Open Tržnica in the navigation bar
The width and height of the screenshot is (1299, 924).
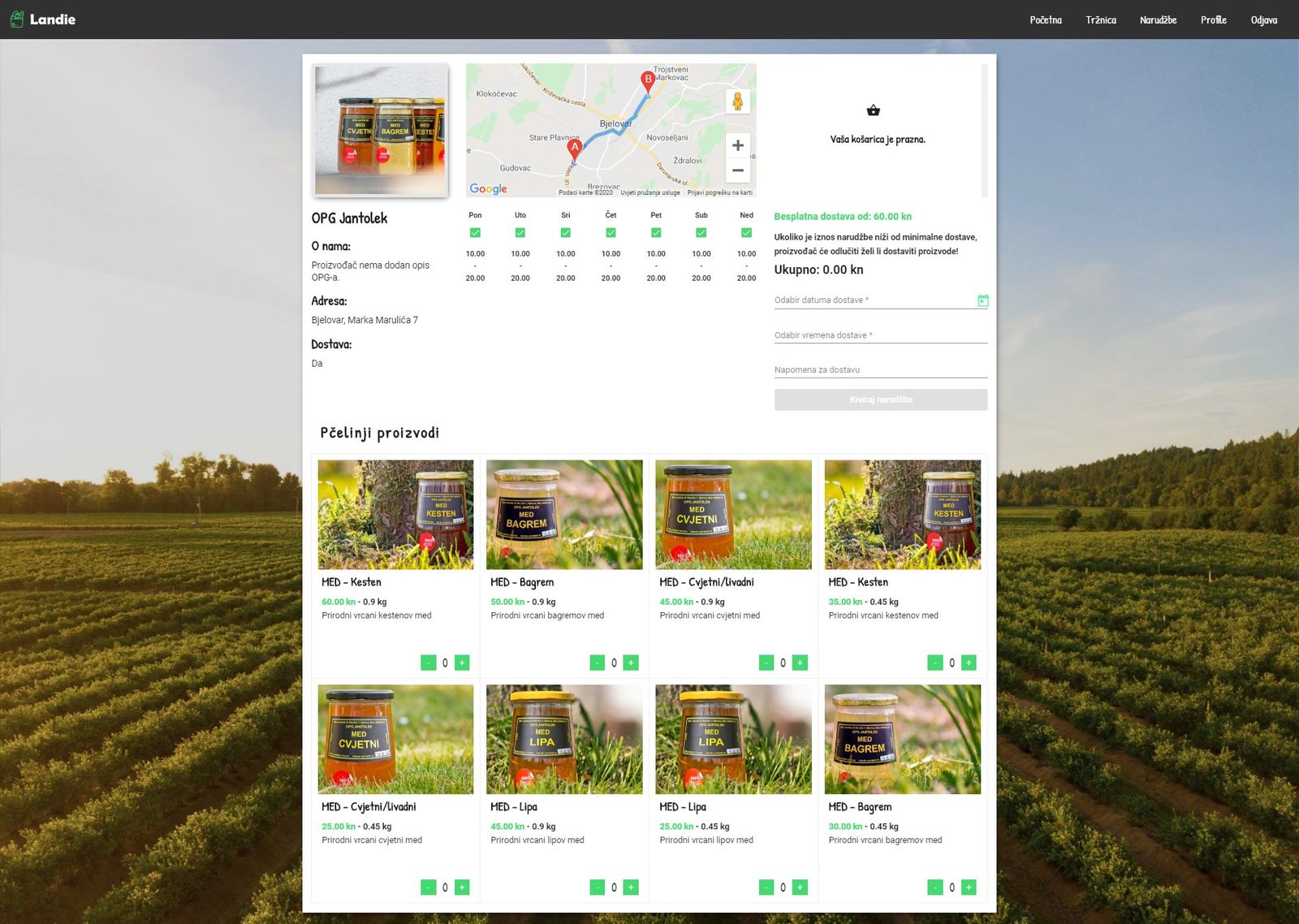(x=1100, y=19)
